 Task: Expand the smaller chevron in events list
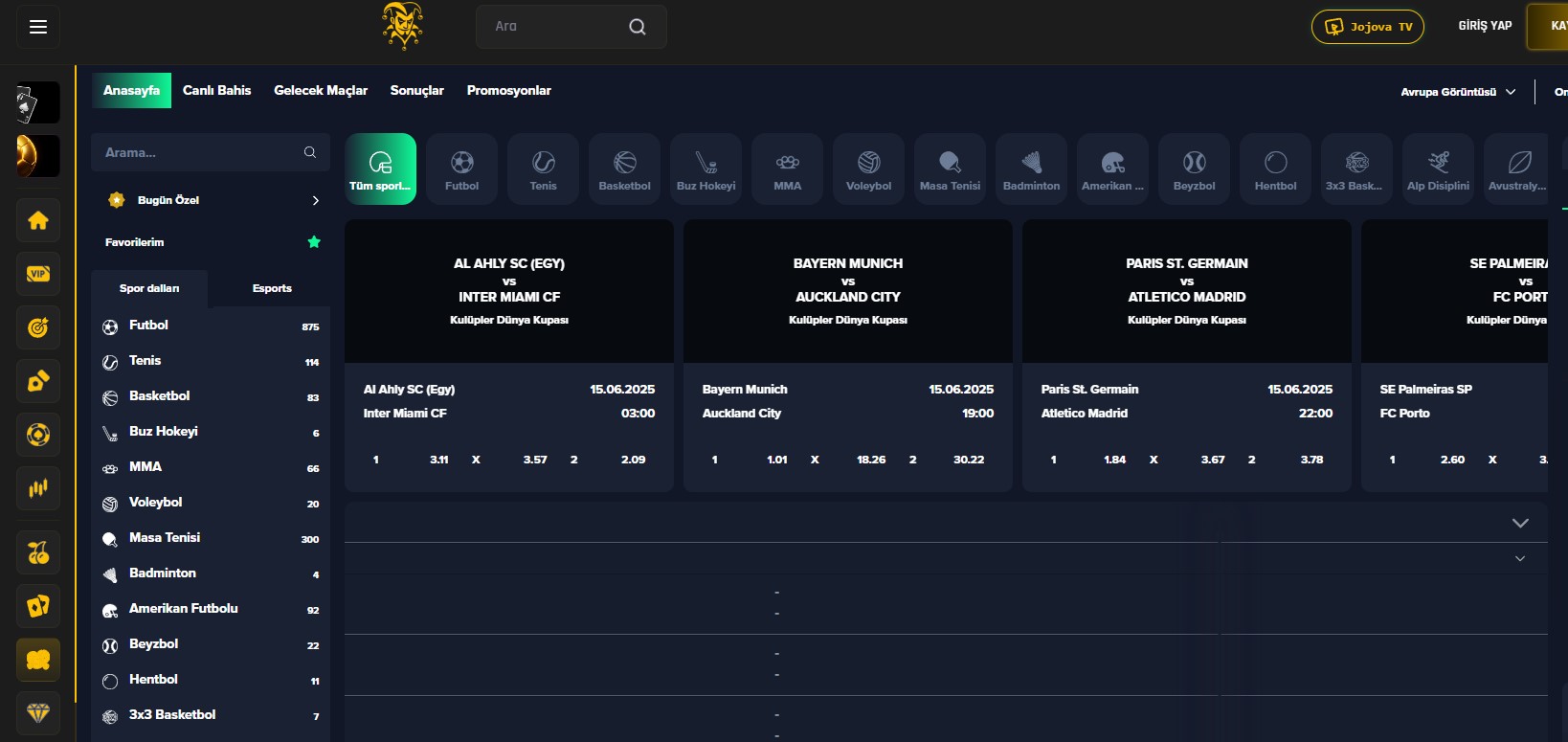1520,558
